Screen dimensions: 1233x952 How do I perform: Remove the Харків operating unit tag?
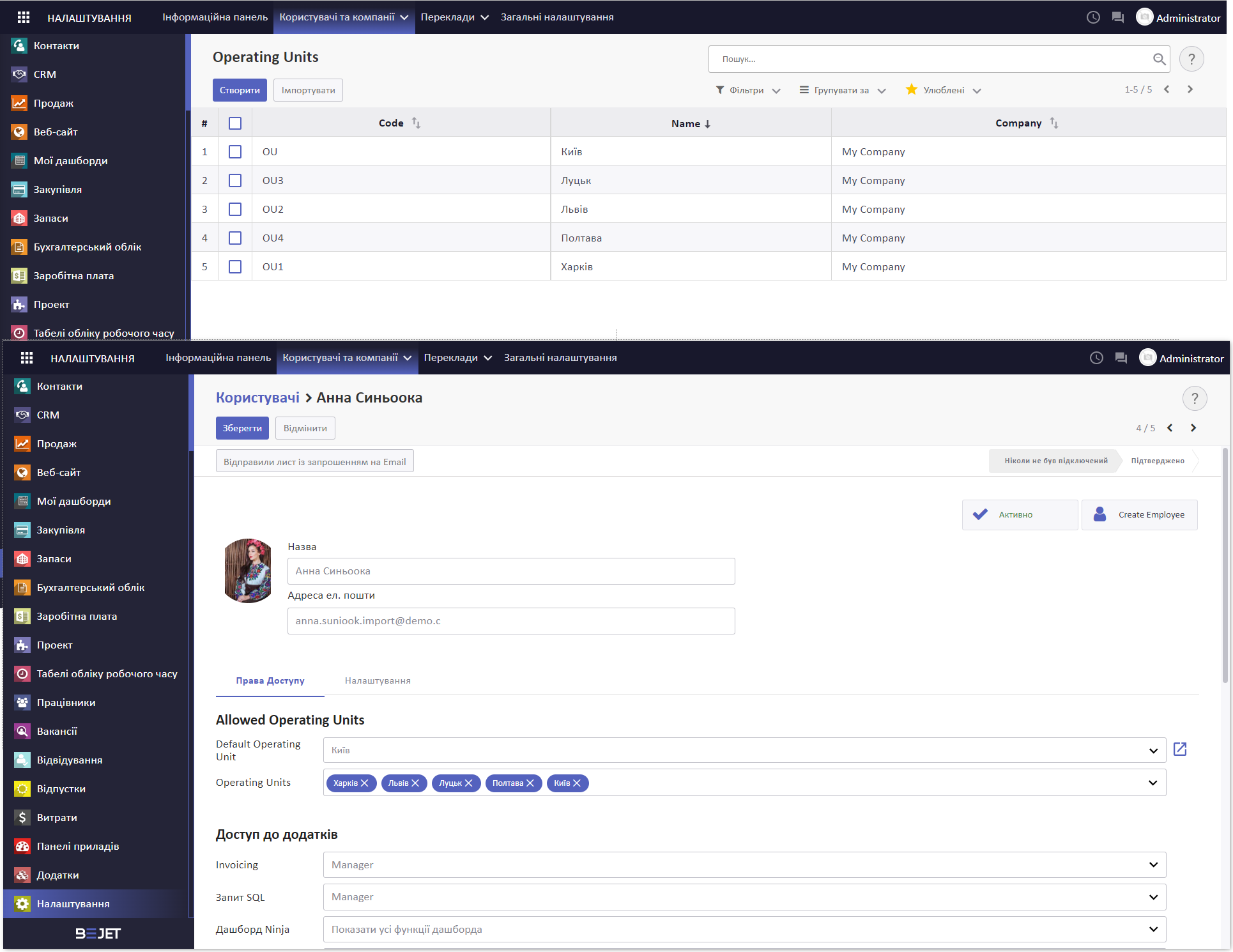[x=365, y=783]
